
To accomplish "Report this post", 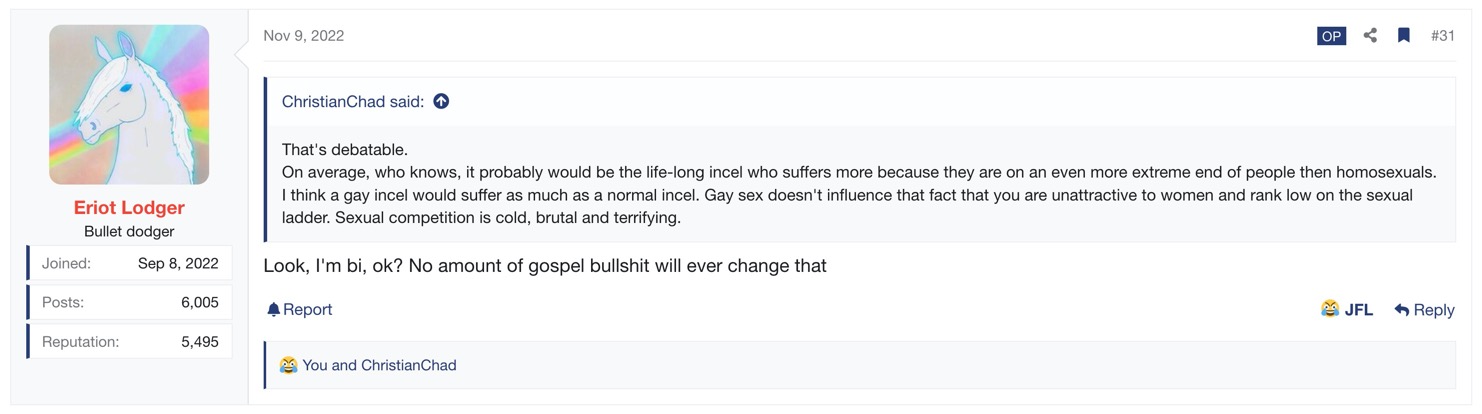I will 299,310.
